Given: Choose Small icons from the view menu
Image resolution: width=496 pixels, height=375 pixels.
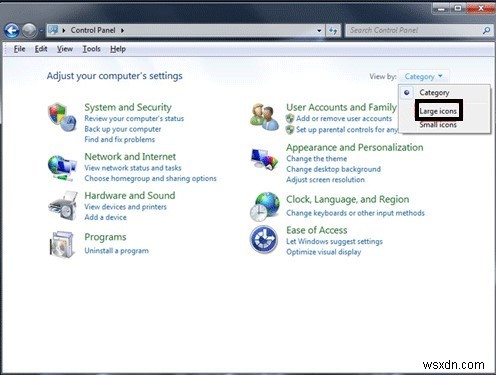Looking at the screenshot, I should pyautogui.click(x=438, y=125).
